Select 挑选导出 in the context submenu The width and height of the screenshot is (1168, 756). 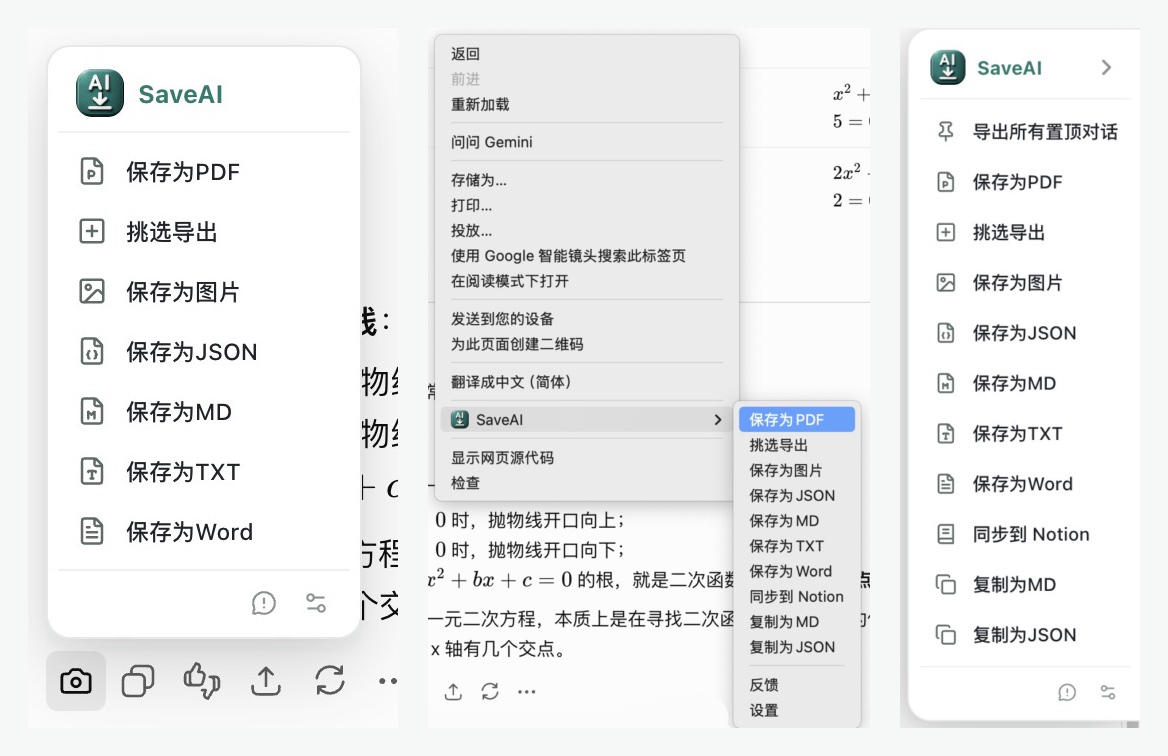coord(778,445)
